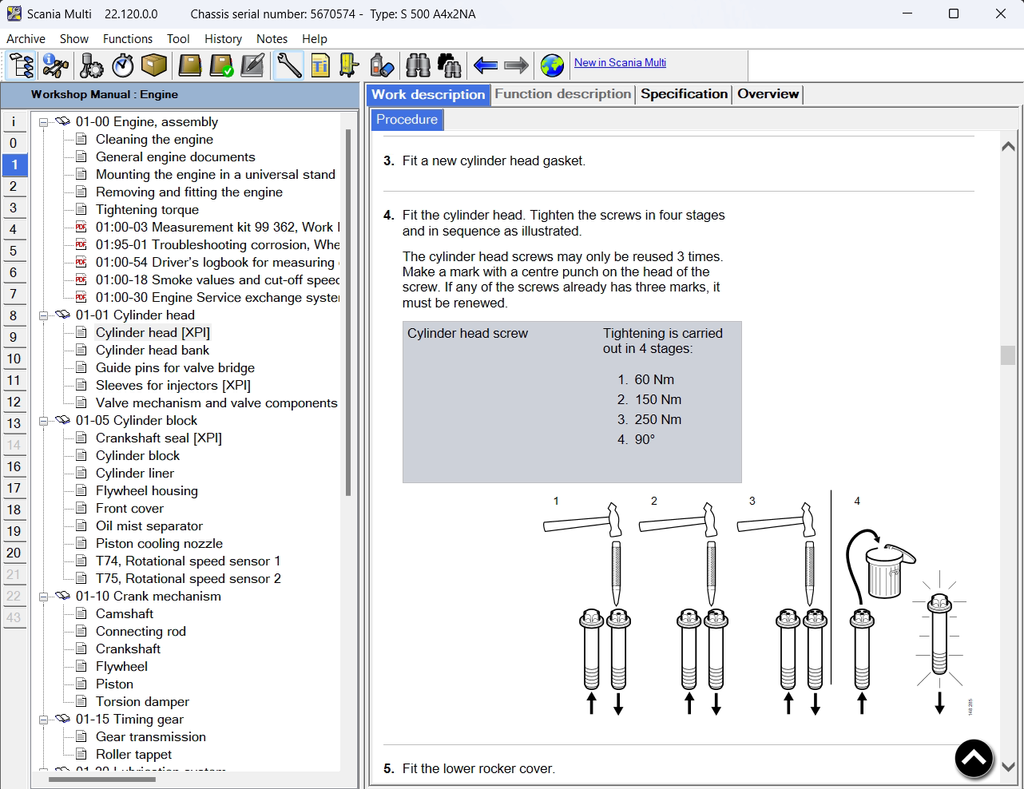The image size is (1024, 789).
Task: Open the Cylinder liner document
Action: [x=134, y=473]
